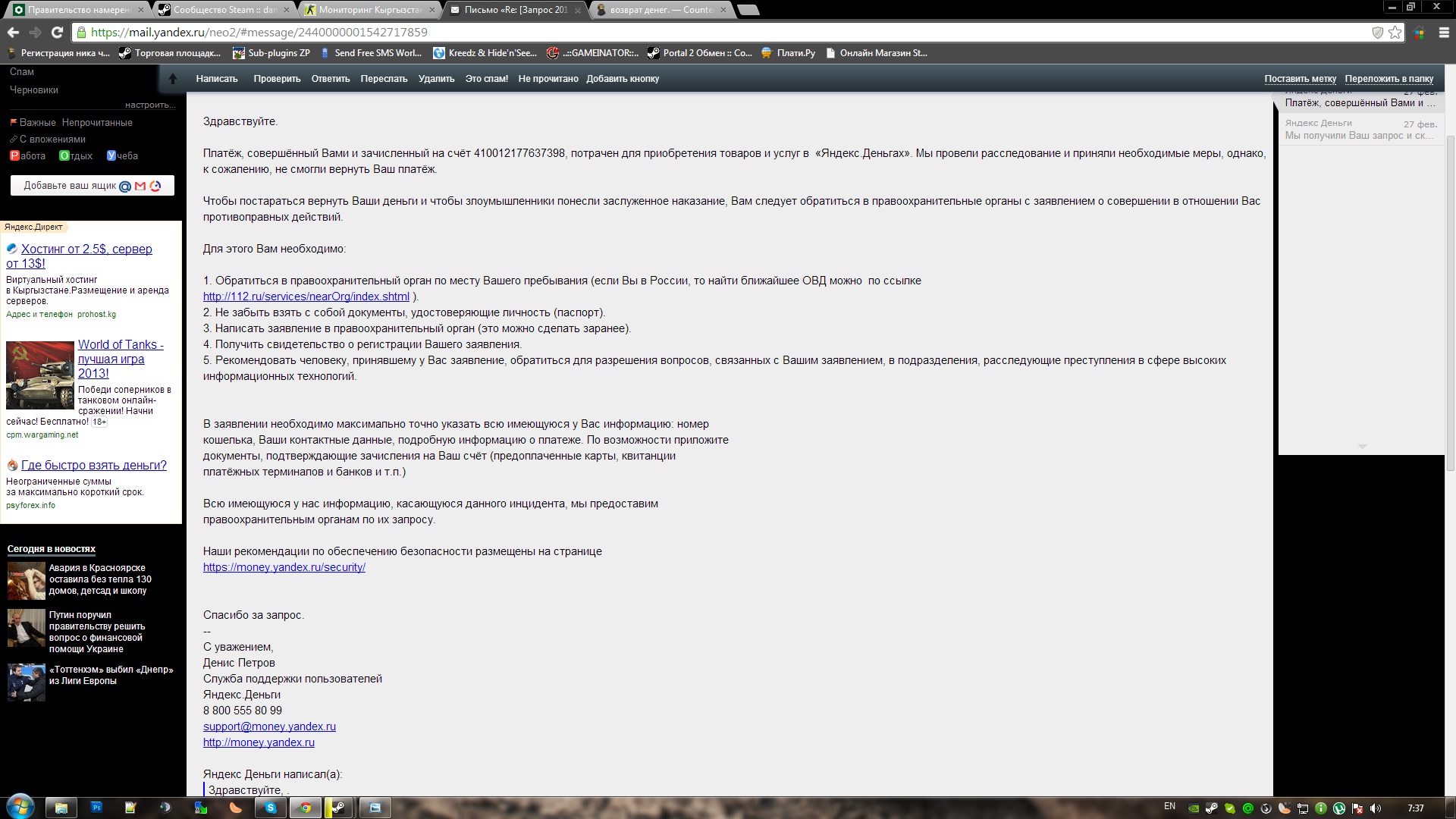Click the browser back arrow
Screen dimensions: 1456x819
pos(13,33)
